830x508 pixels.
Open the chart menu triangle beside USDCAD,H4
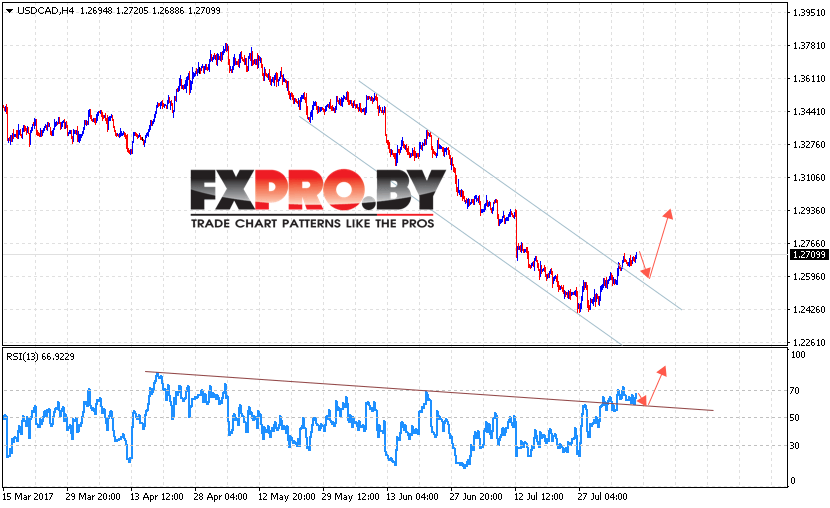click(9, 11)
